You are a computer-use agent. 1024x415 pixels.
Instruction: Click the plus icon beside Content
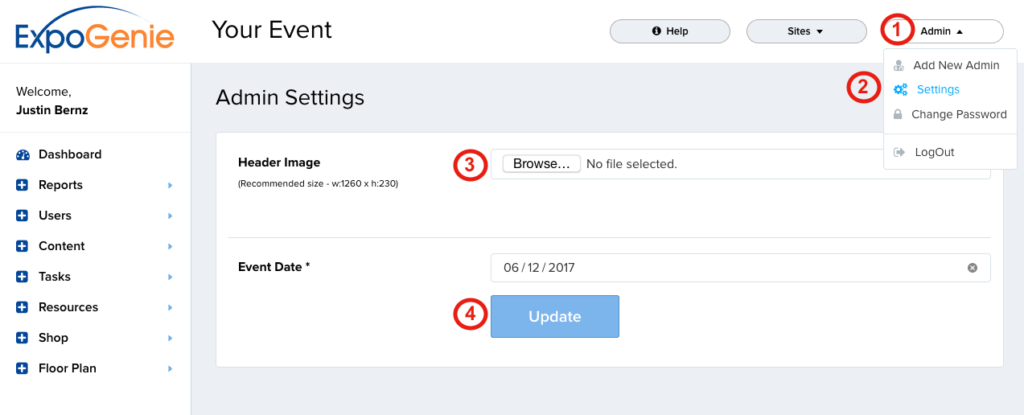(x=22, y=246)
